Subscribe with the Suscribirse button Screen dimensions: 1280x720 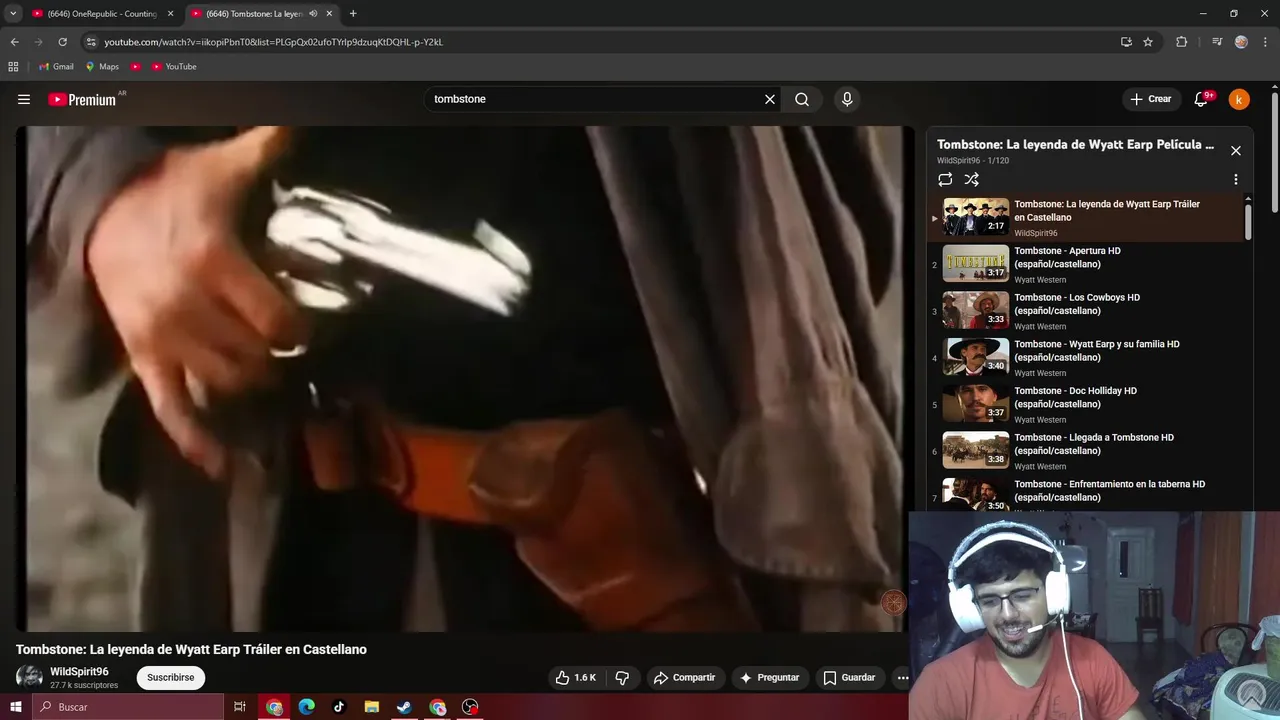[x=171, y=677]
